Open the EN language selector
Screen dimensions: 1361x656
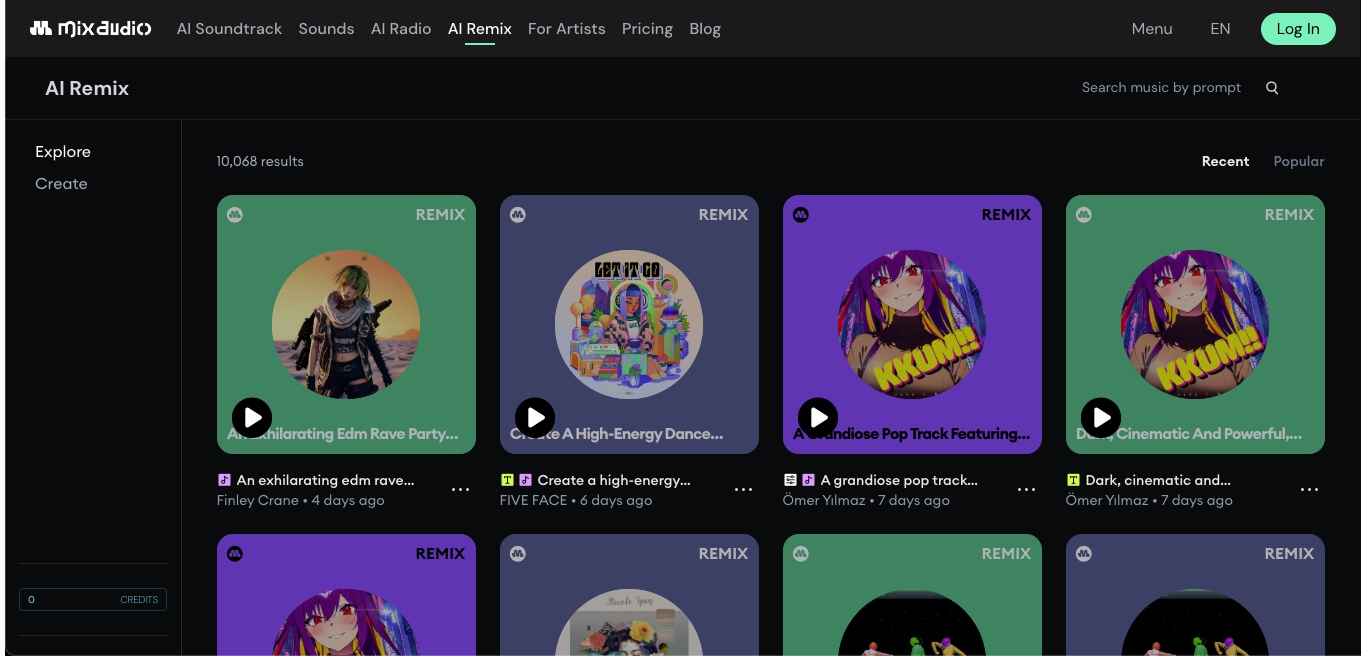[1220, 29]
